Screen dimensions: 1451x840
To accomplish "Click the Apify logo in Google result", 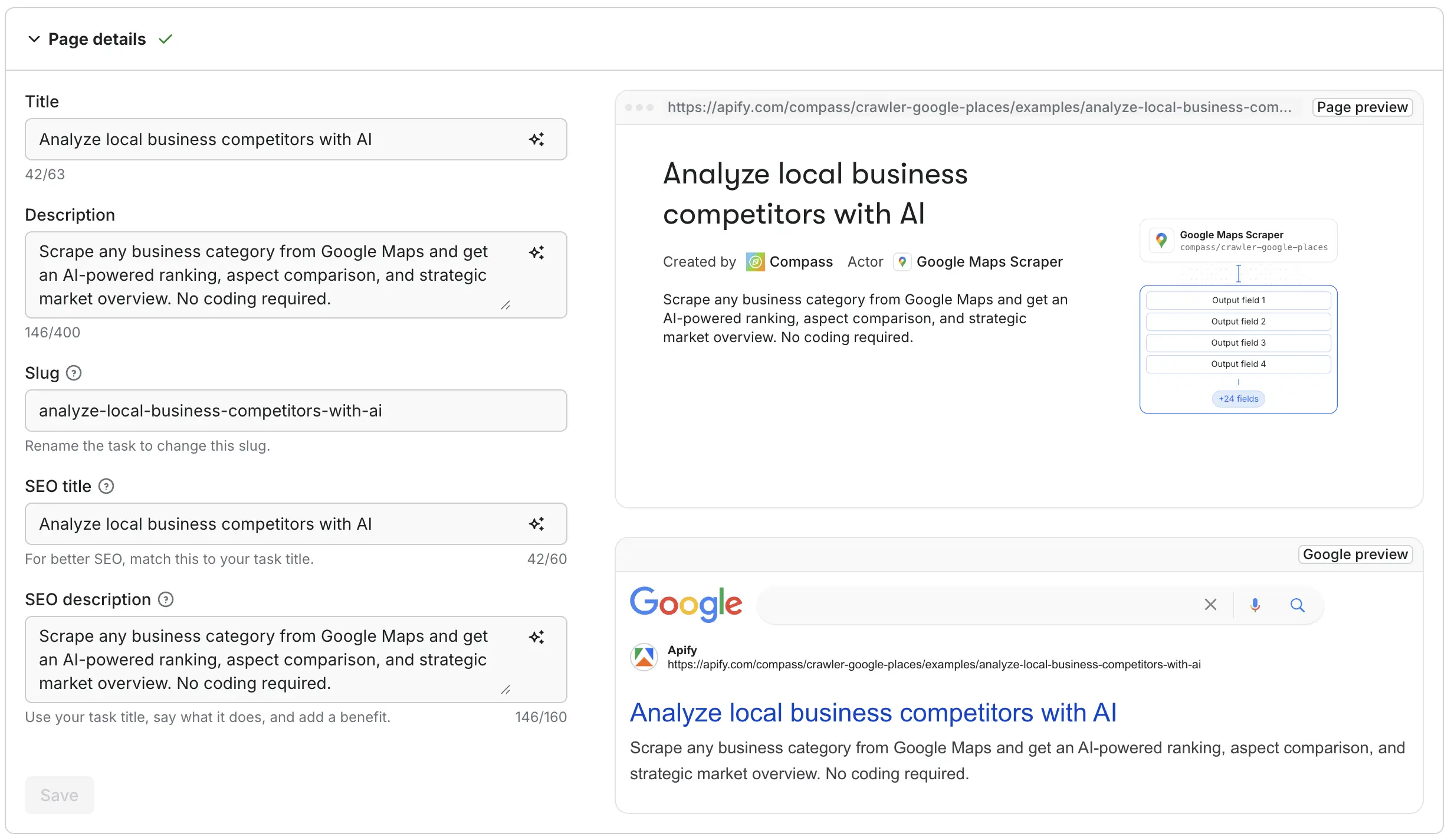I will [x=644, y=657].
